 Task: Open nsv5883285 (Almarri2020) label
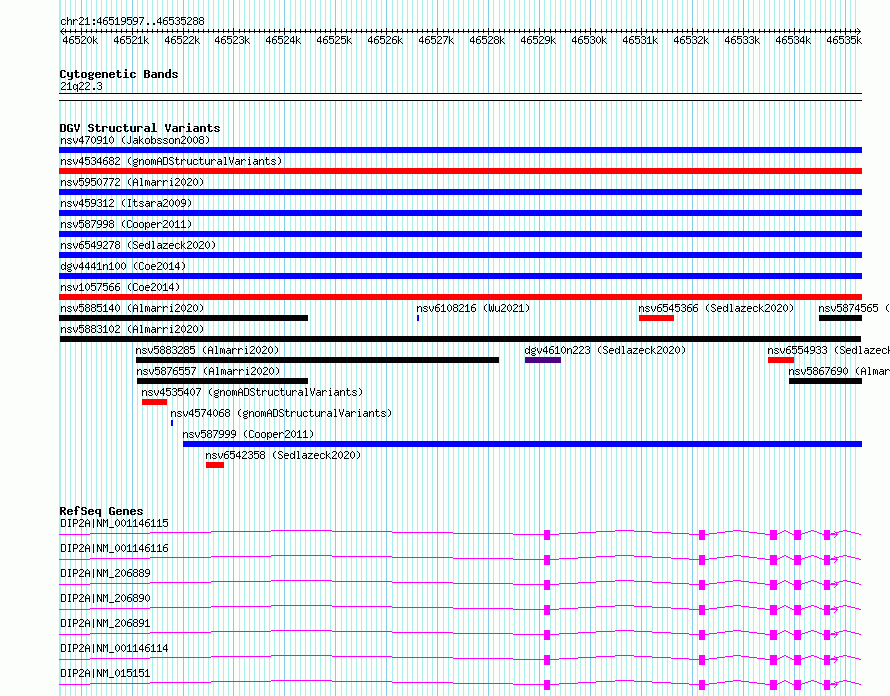click(x=207, y=350)
